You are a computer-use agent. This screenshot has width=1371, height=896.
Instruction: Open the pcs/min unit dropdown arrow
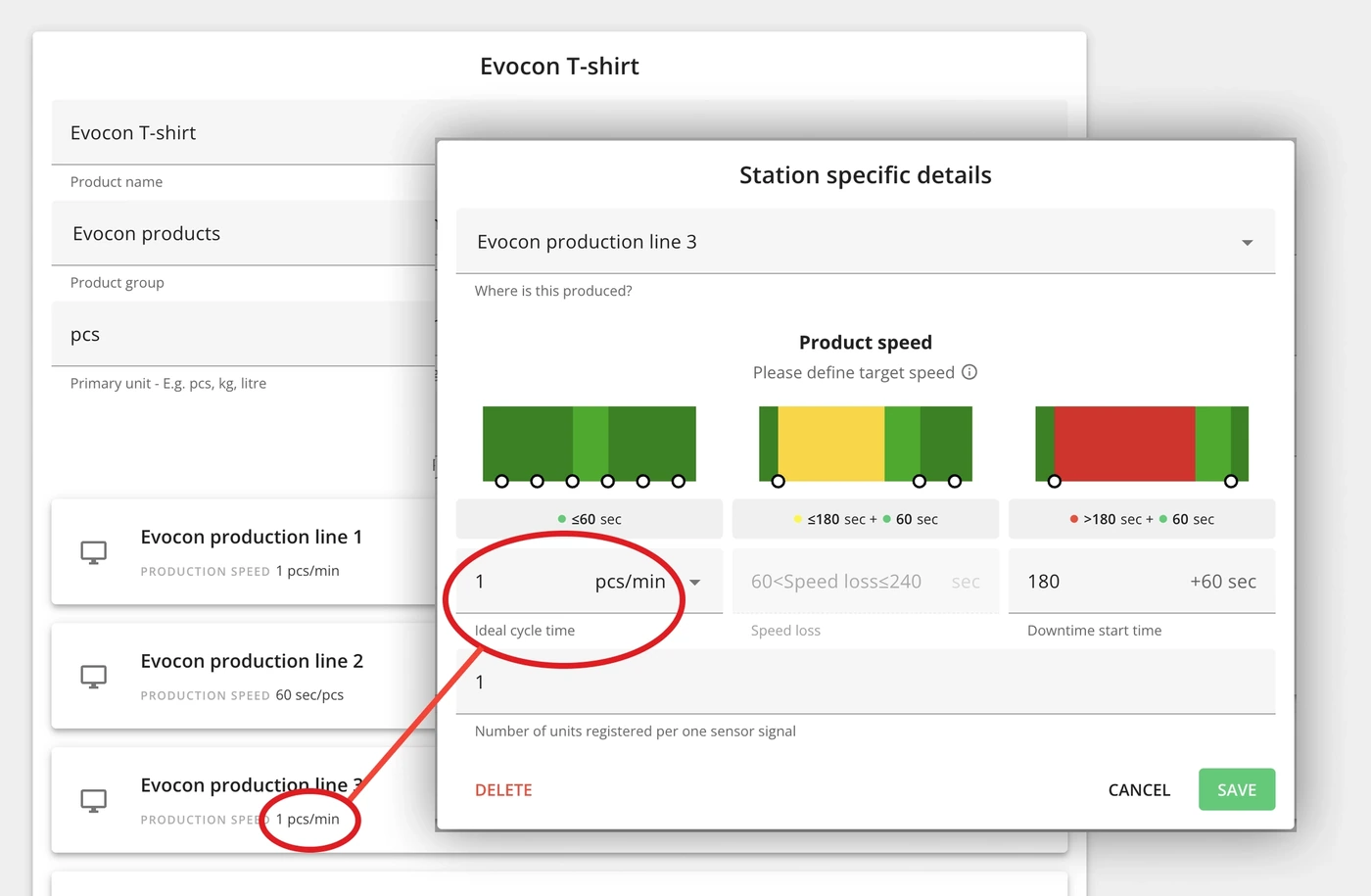click(695, 583)
